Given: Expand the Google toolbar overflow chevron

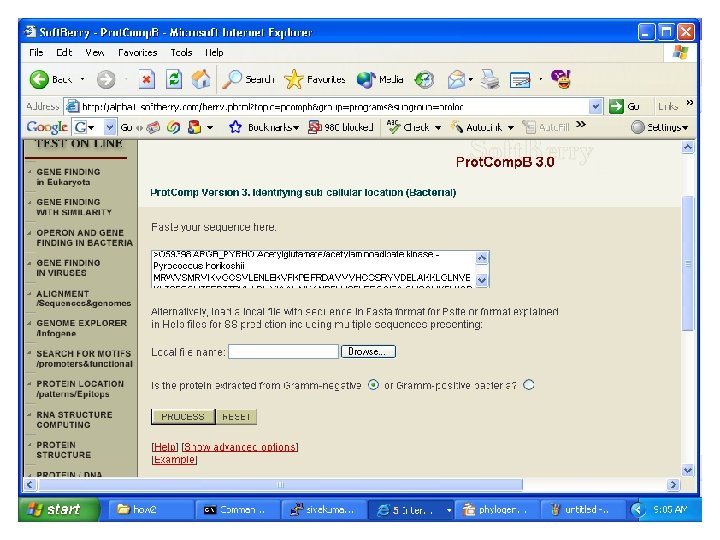Looking at the screenshot, I should [581, 124].
